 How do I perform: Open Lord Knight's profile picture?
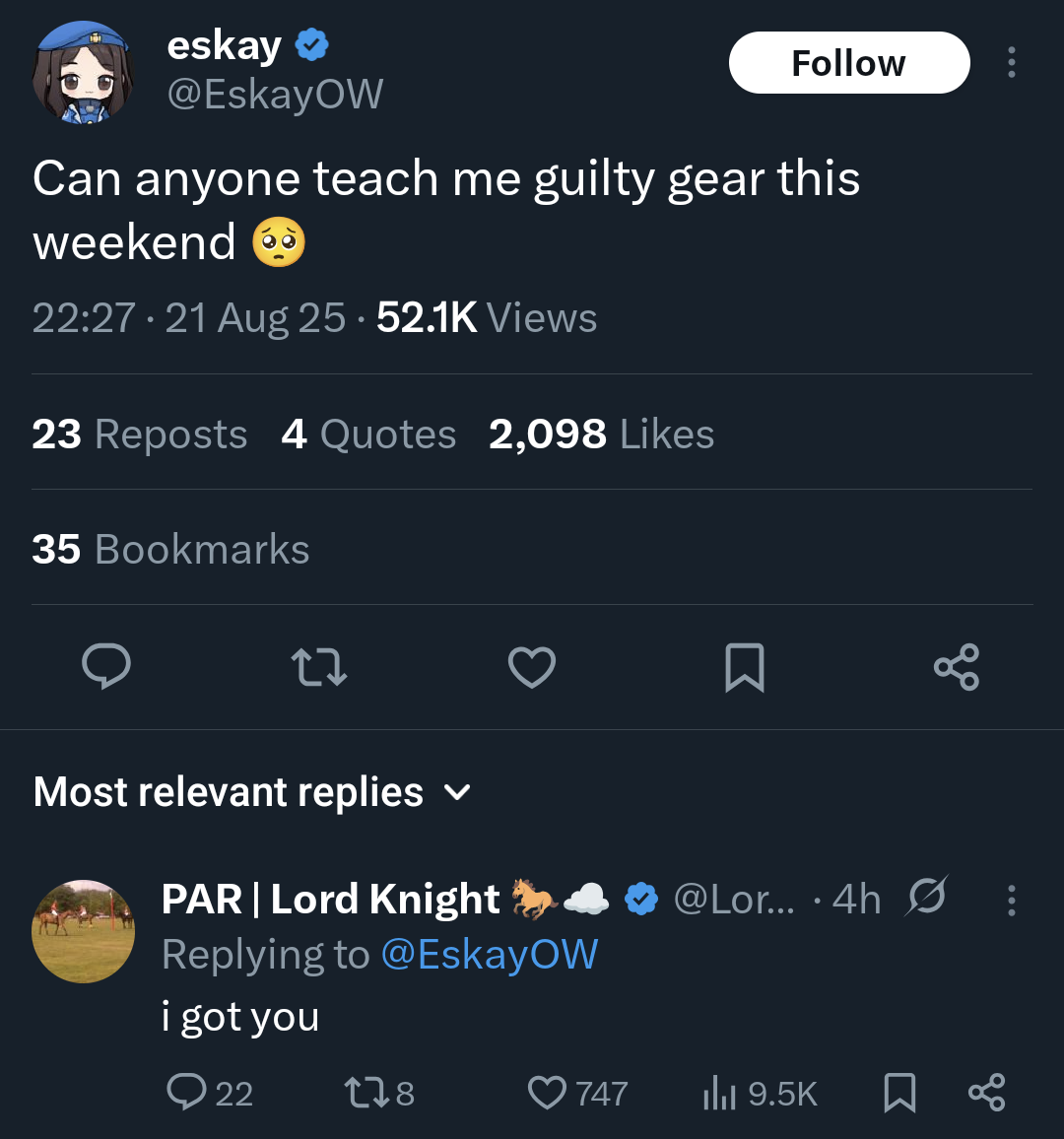(x=83, y=931)
